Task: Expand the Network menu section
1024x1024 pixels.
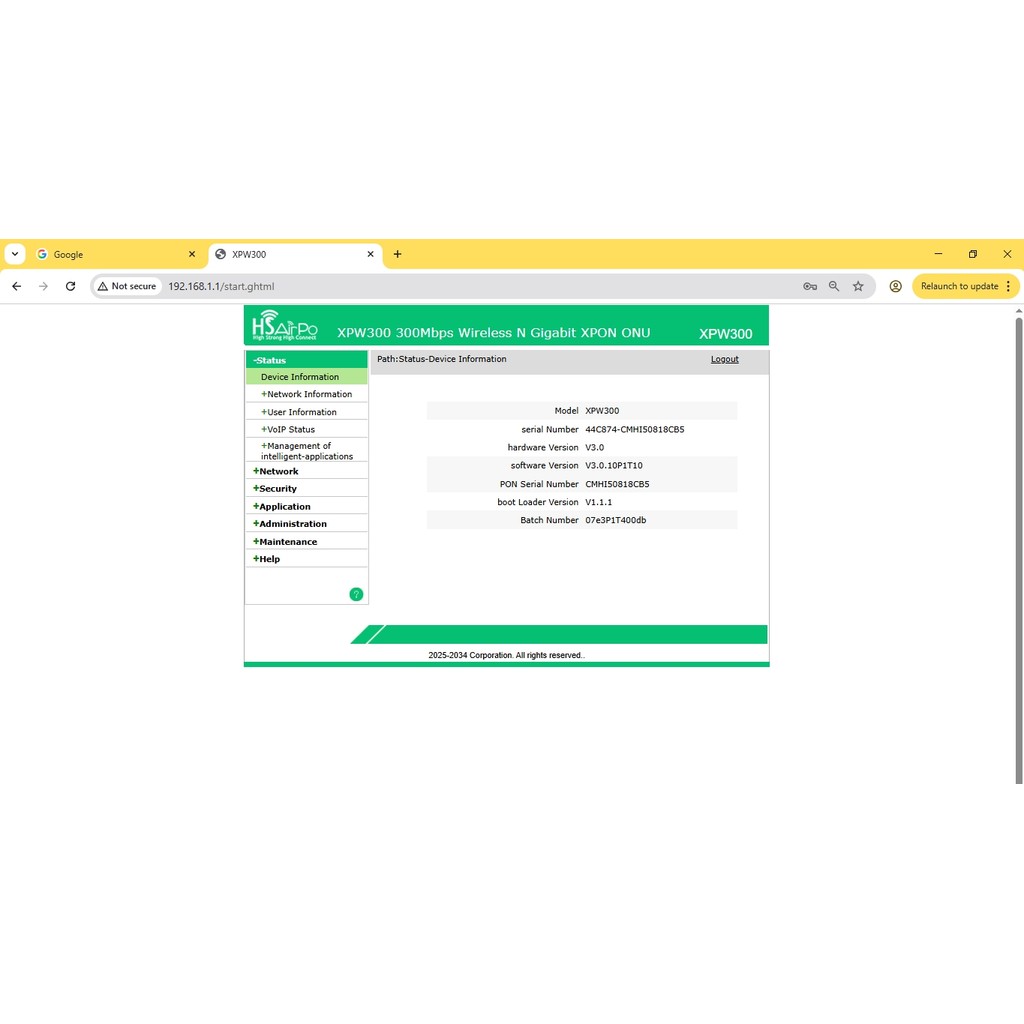Action: 278,471
